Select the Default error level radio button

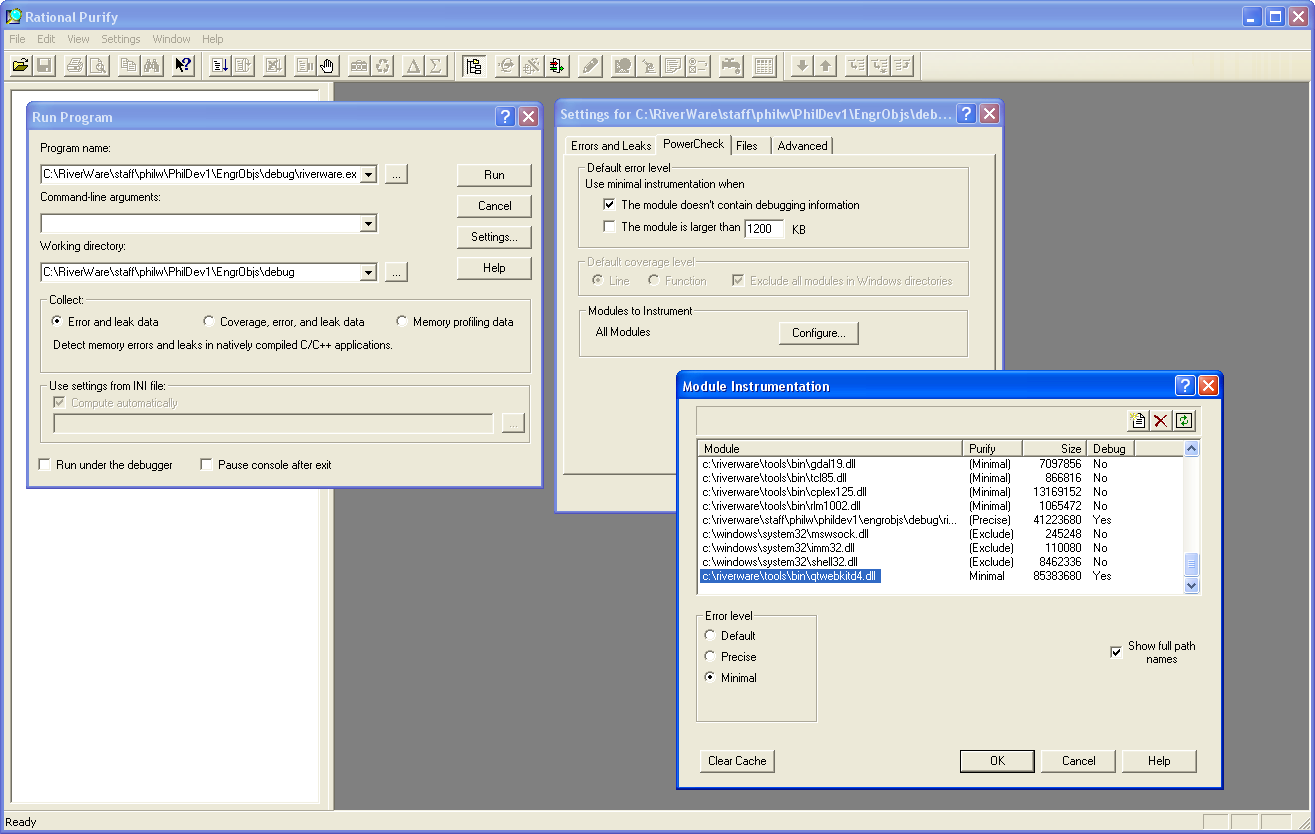tap(711, 636)
